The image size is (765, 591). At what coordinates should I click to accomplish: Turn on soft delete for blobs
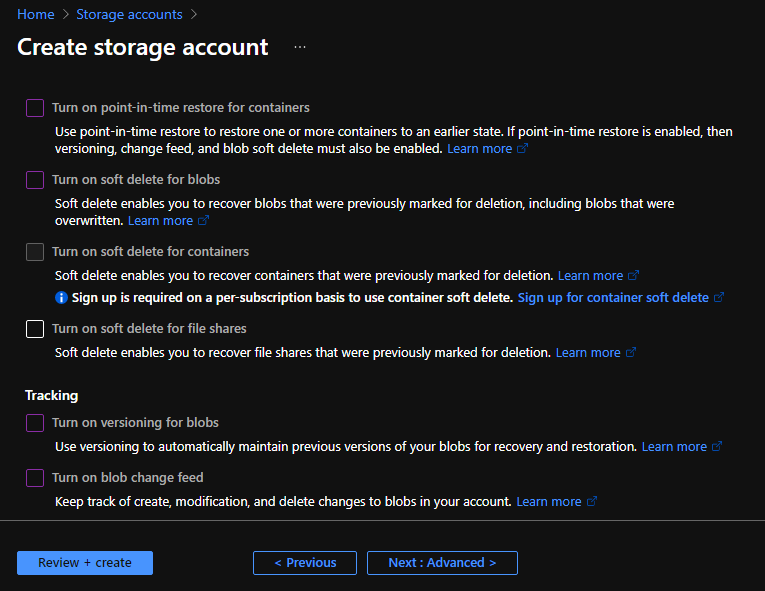(x=35, y=180)
